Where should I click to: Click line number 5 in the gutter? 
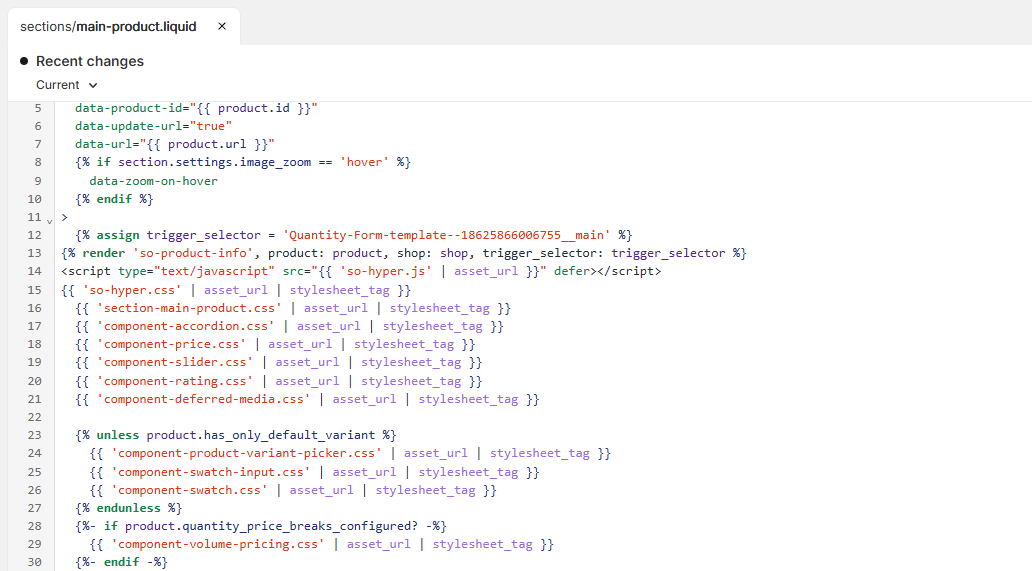tap(38, 108)
